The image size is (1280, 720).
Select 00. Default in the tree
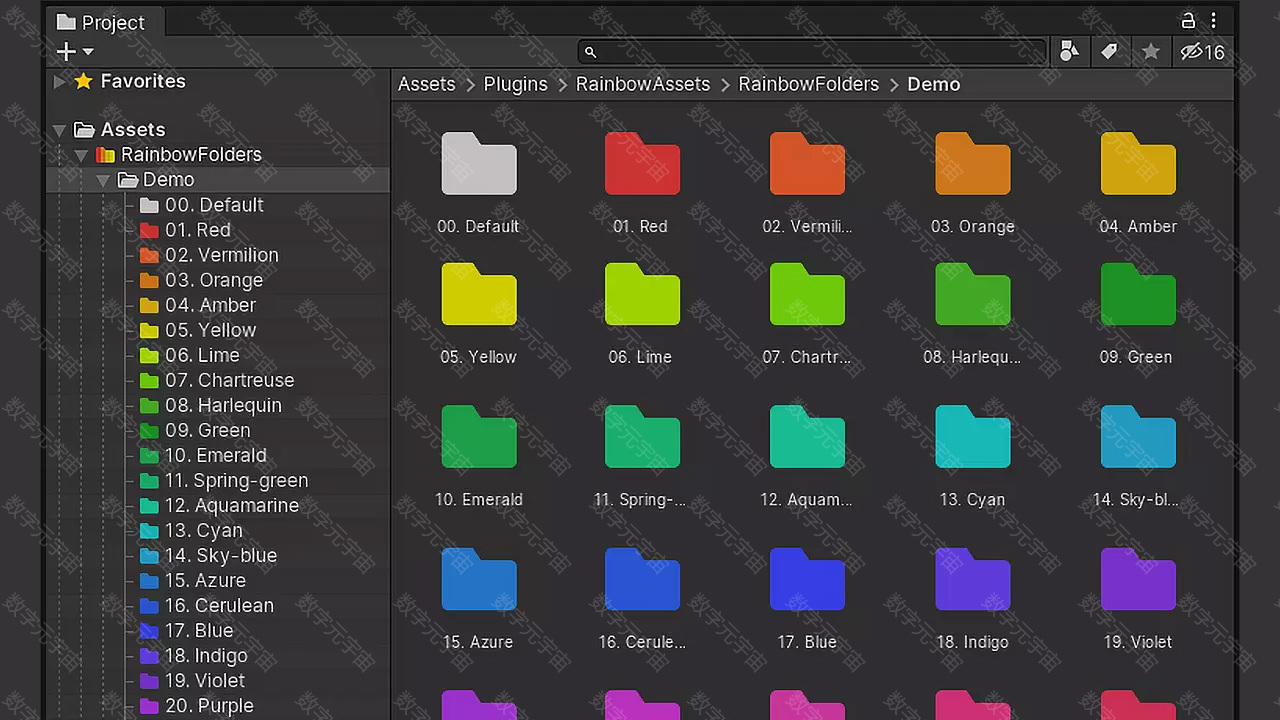pyautogui.click(x=214, y=205)
